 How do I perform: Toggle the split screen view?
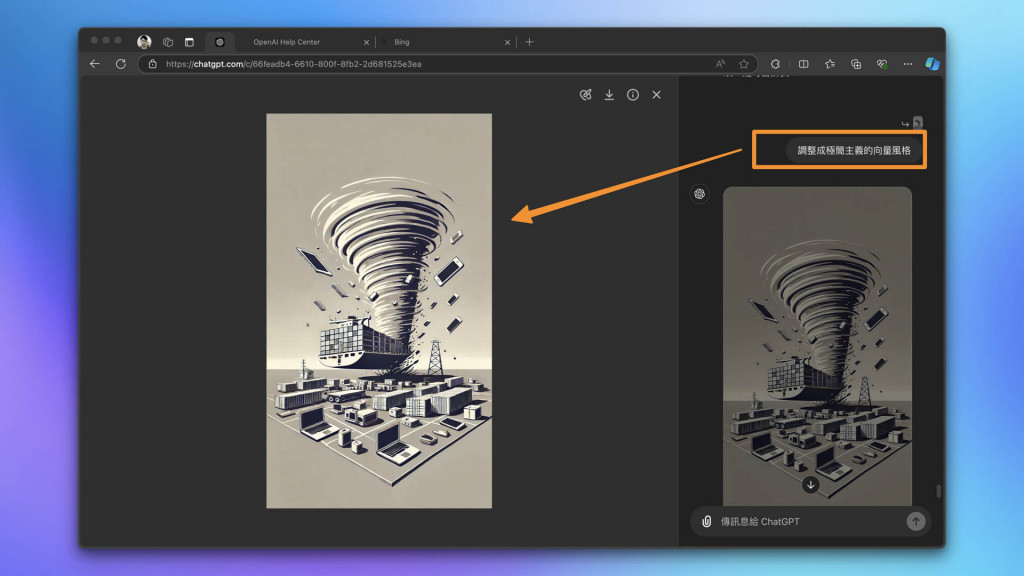coord(803,64)
